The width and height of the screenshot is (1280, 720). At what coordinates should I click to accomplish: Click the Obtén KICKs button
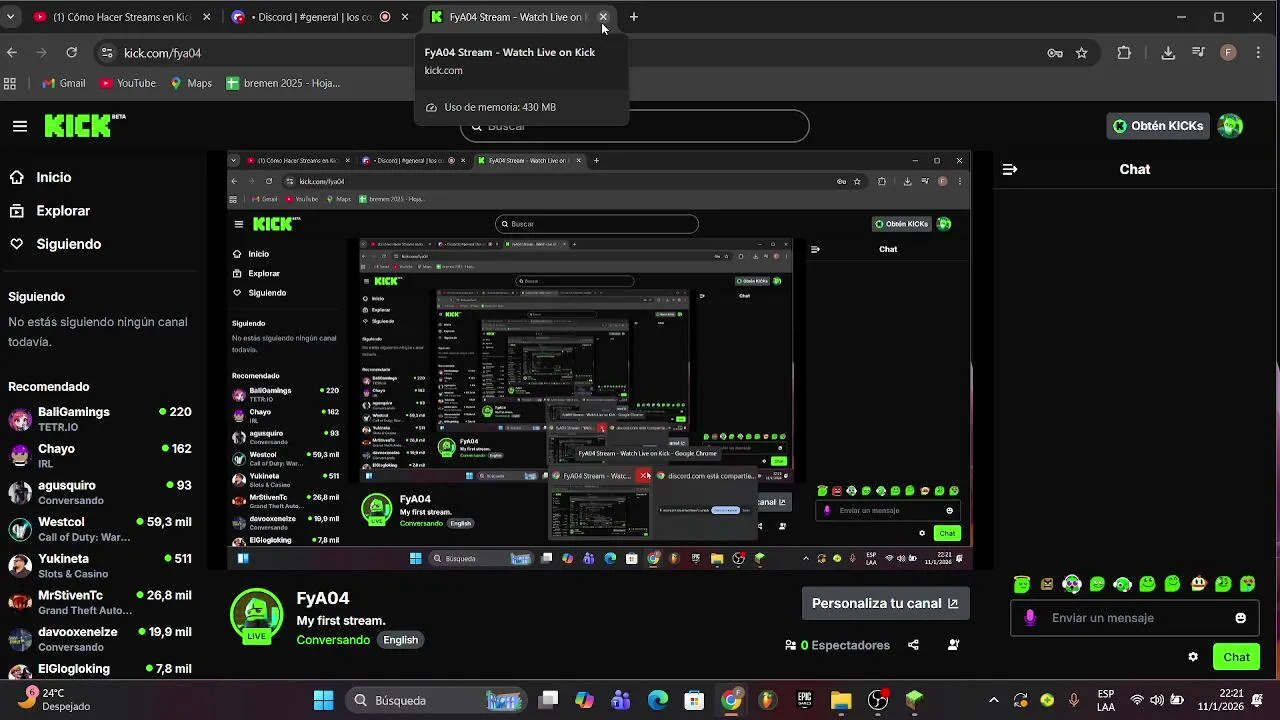pyautogui.click(x=1158, y=126)
